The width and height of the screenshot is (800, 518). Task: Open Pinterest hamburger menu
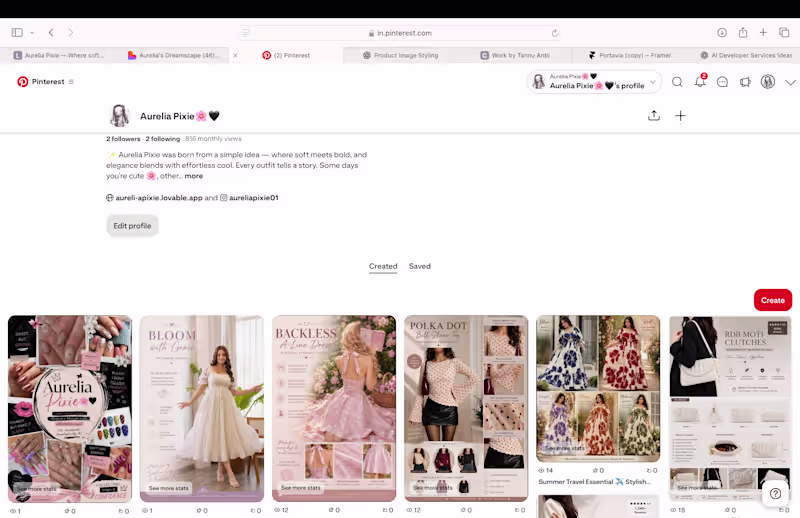click(x=71, y=82)
